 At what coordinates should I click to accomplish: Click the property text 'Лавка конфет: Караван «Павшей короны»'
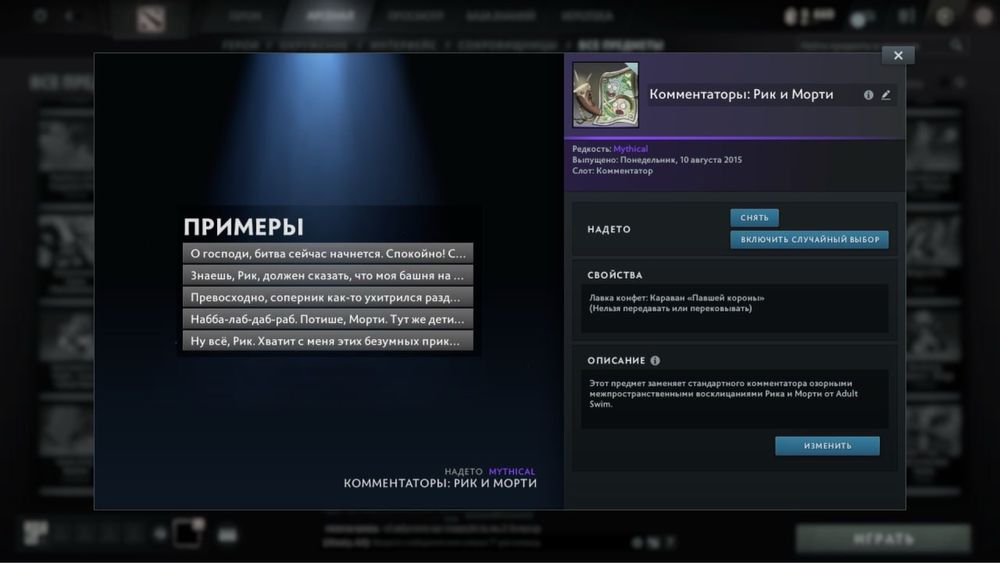tap(677, 298)
